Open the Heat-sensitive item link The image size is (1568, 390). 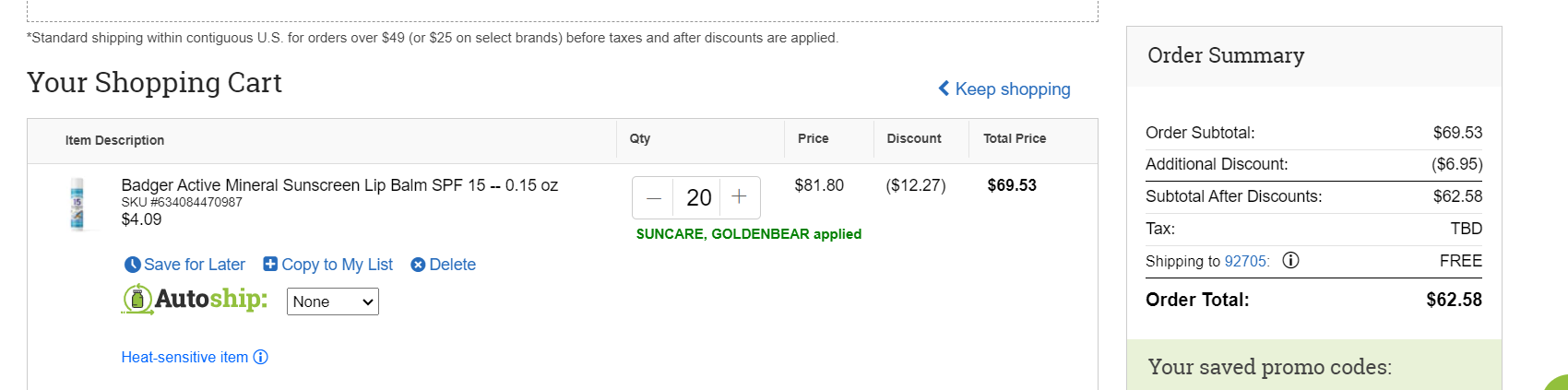click(x=184, y=357)
